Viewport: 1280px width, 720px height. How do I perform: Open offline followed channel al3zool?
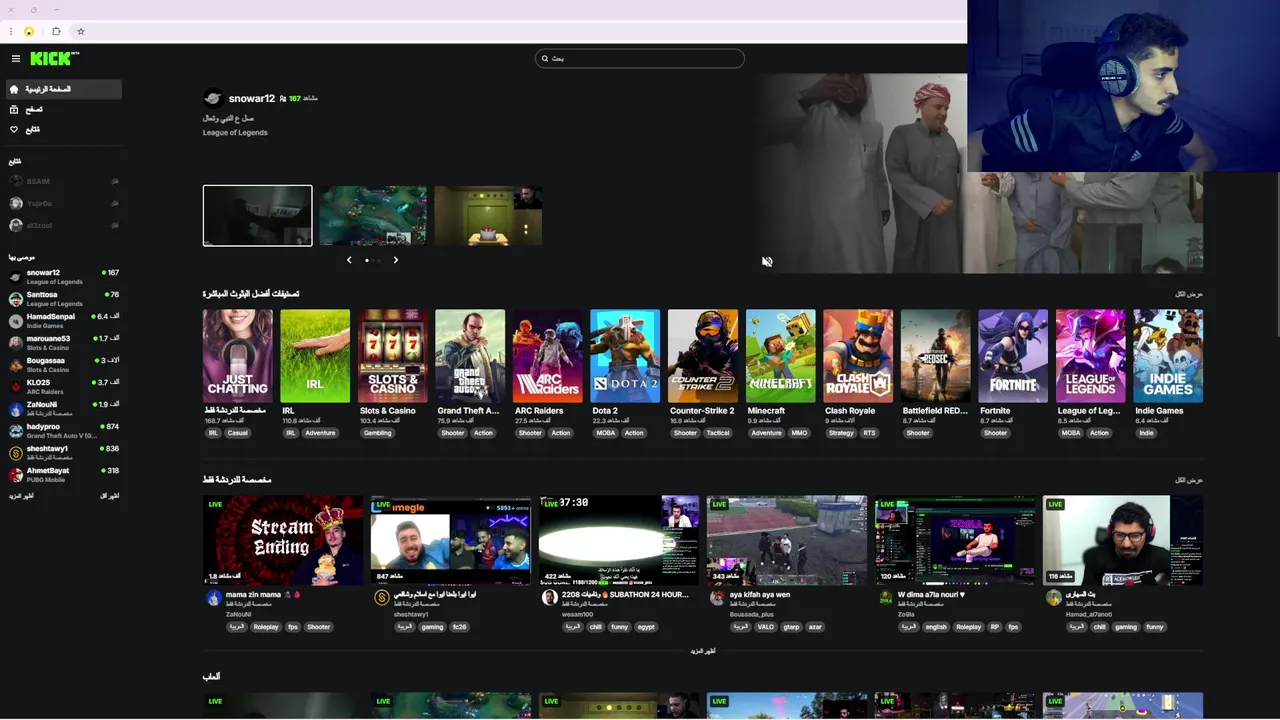[x=62, y=225]
